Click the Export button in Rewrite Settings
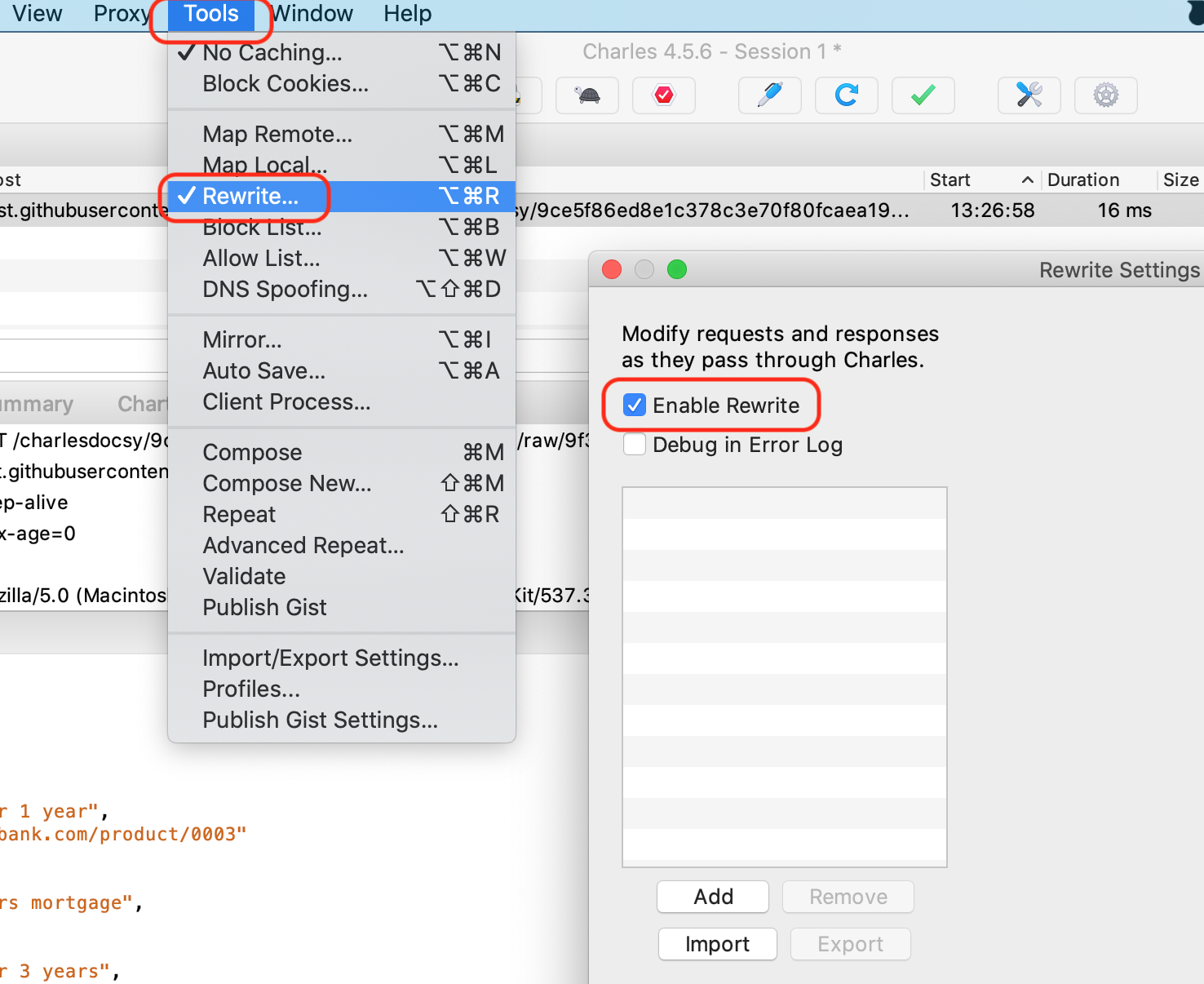 pos(850,944)
